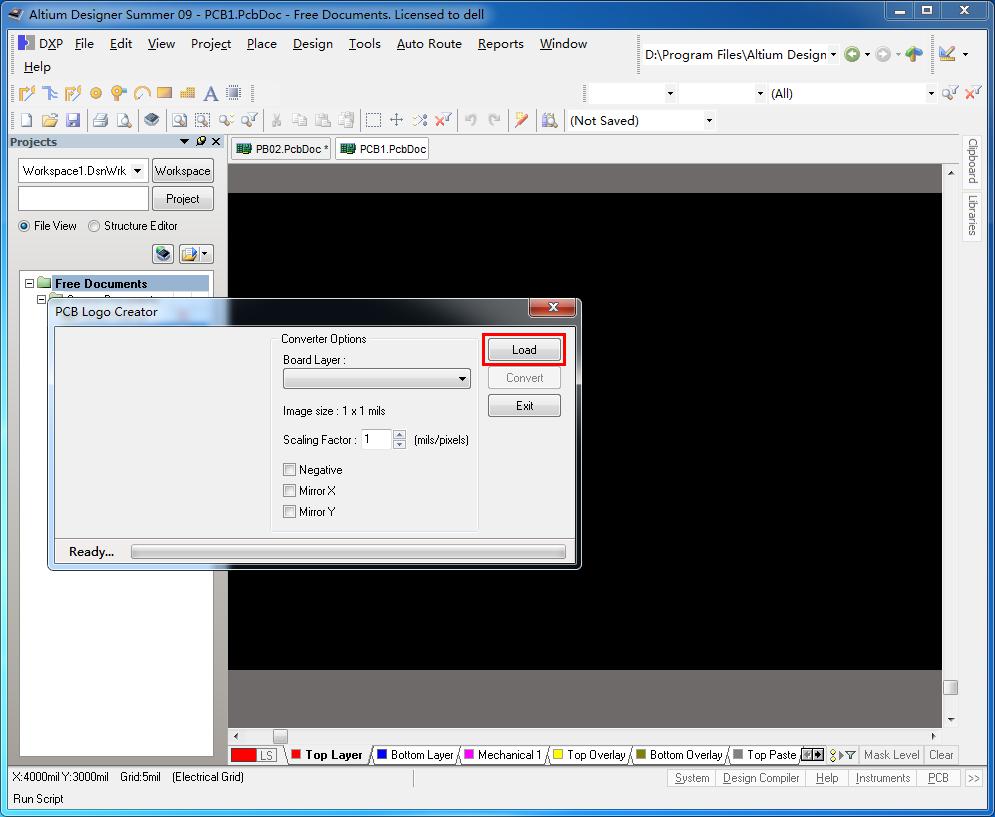This screenshot has width=995, height=817.
Task: Open the Devices View chip icon
Action: [x=151, y=119]
